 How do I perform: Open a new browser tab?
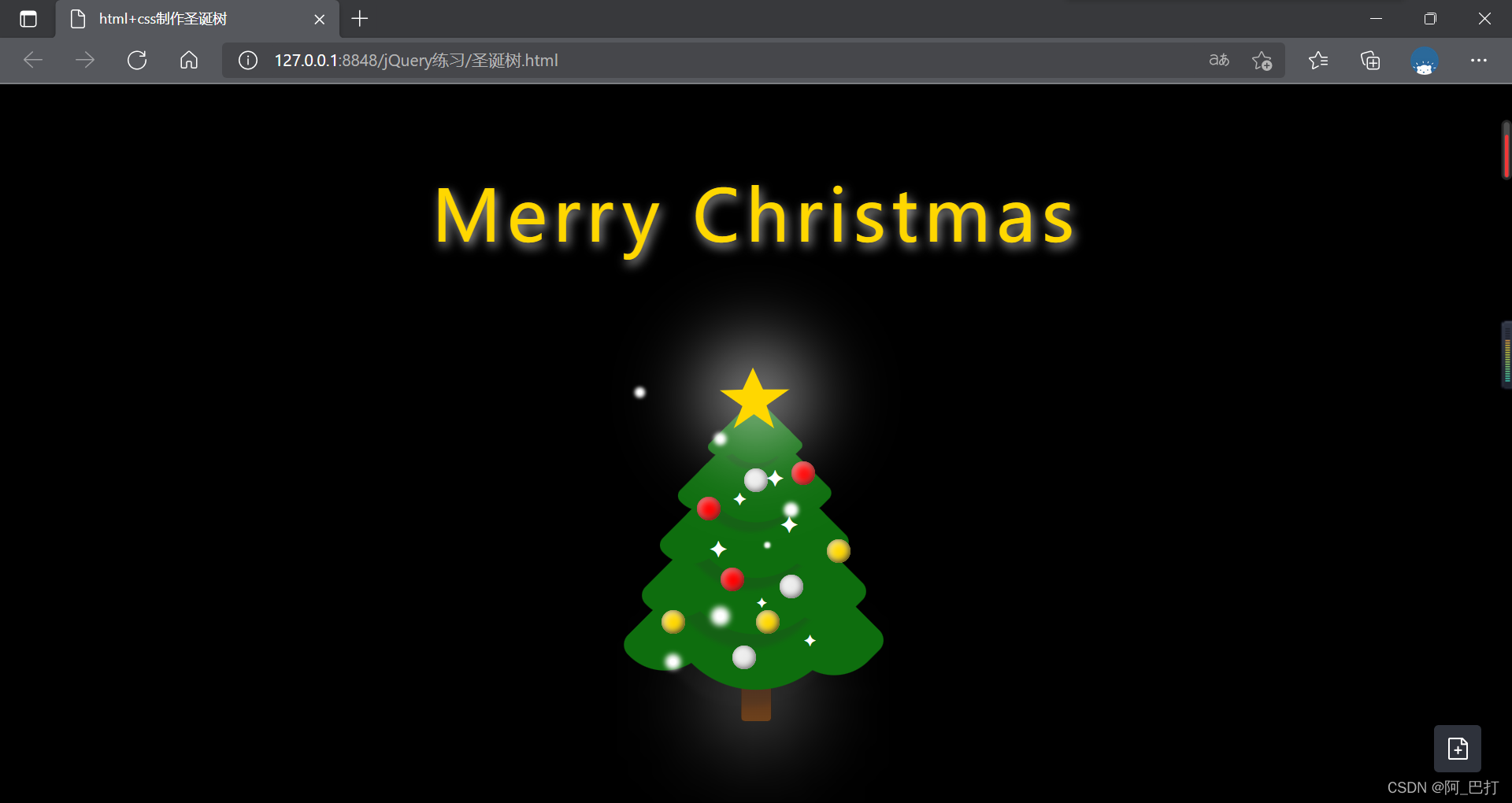[x=360, y=18]
